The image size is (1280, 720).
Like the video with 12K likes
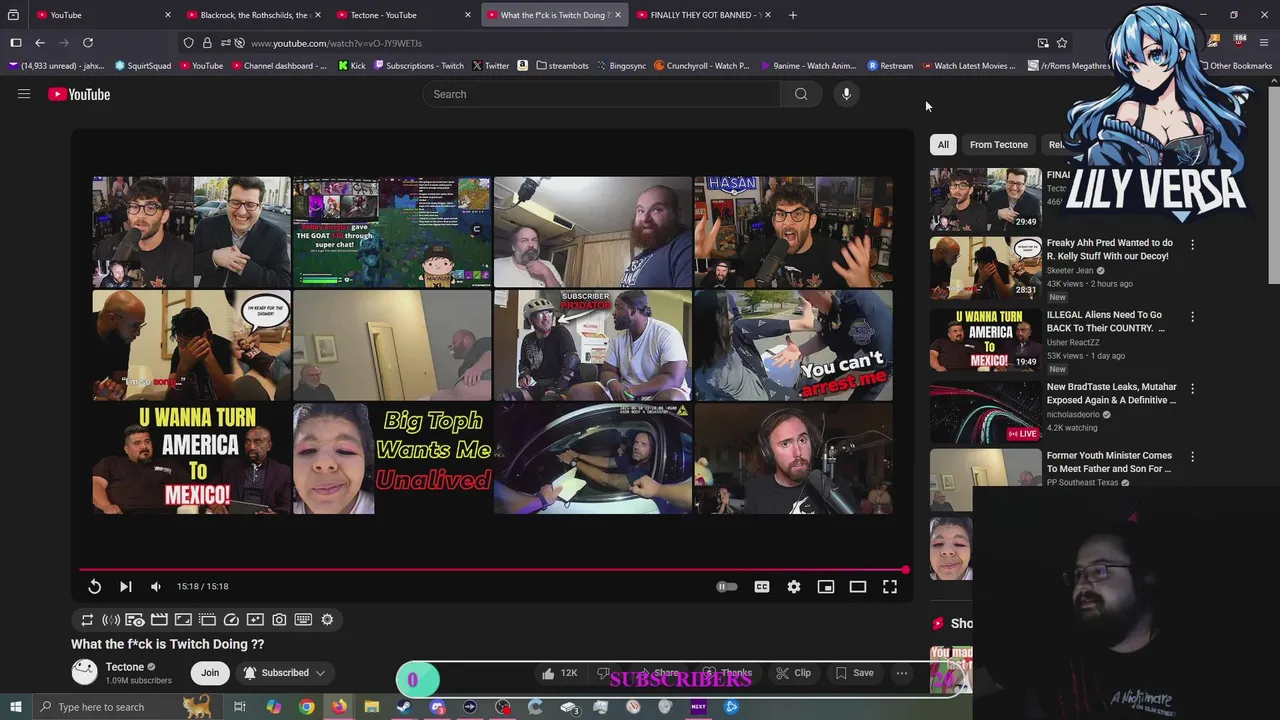click(560, 673)
